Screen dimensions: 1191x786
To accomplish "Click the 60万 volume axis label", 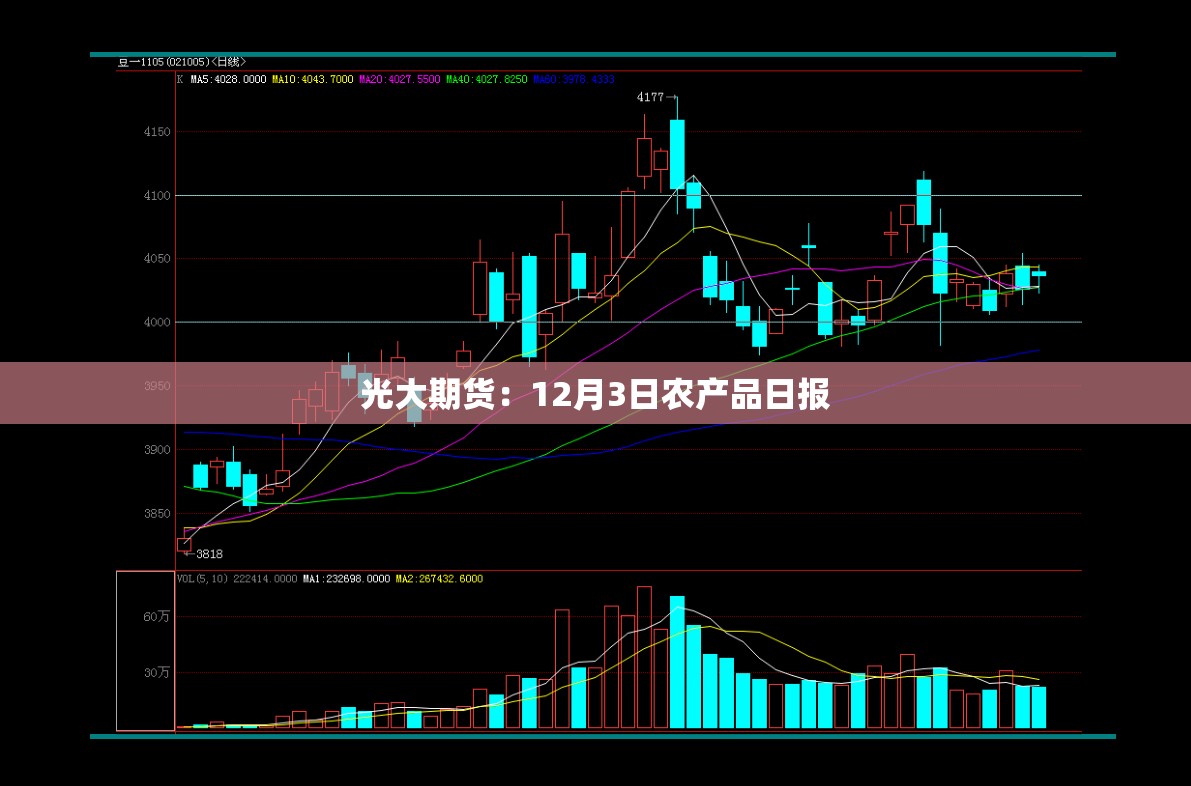I will (x=156, y=617).
